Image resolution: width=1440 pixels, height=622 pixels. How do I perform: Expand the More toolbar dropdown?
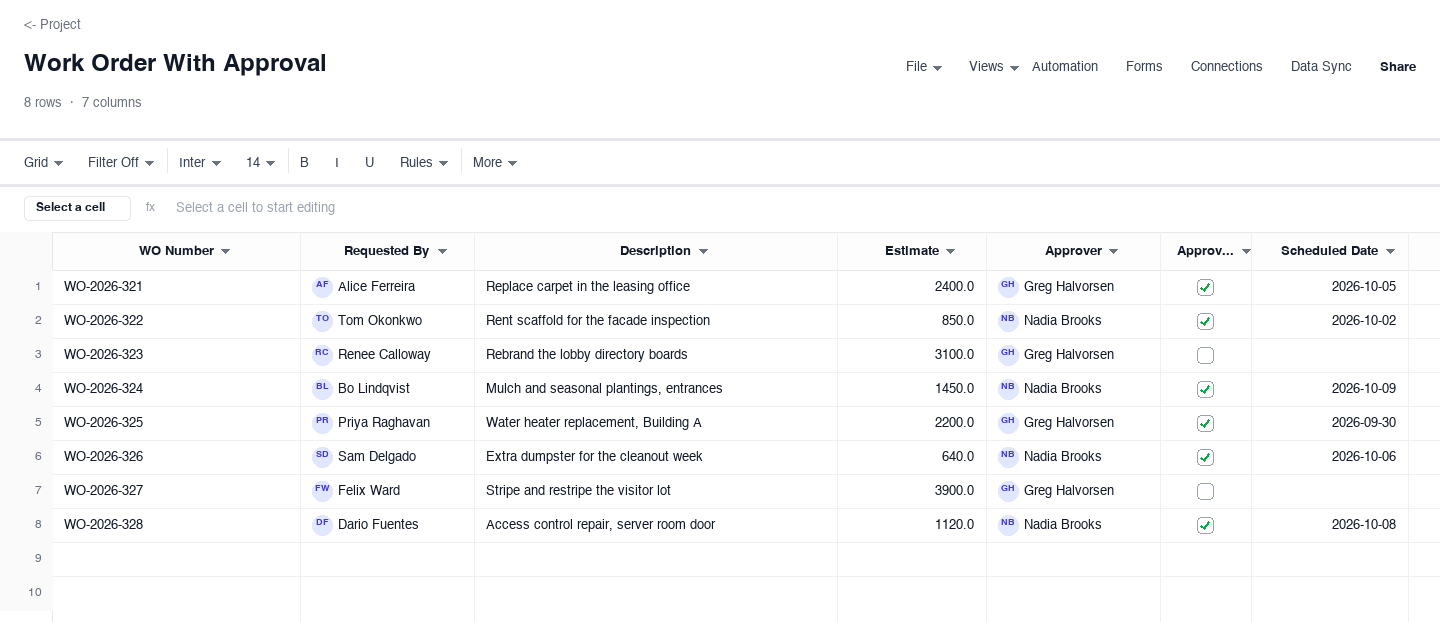(495, 162)
